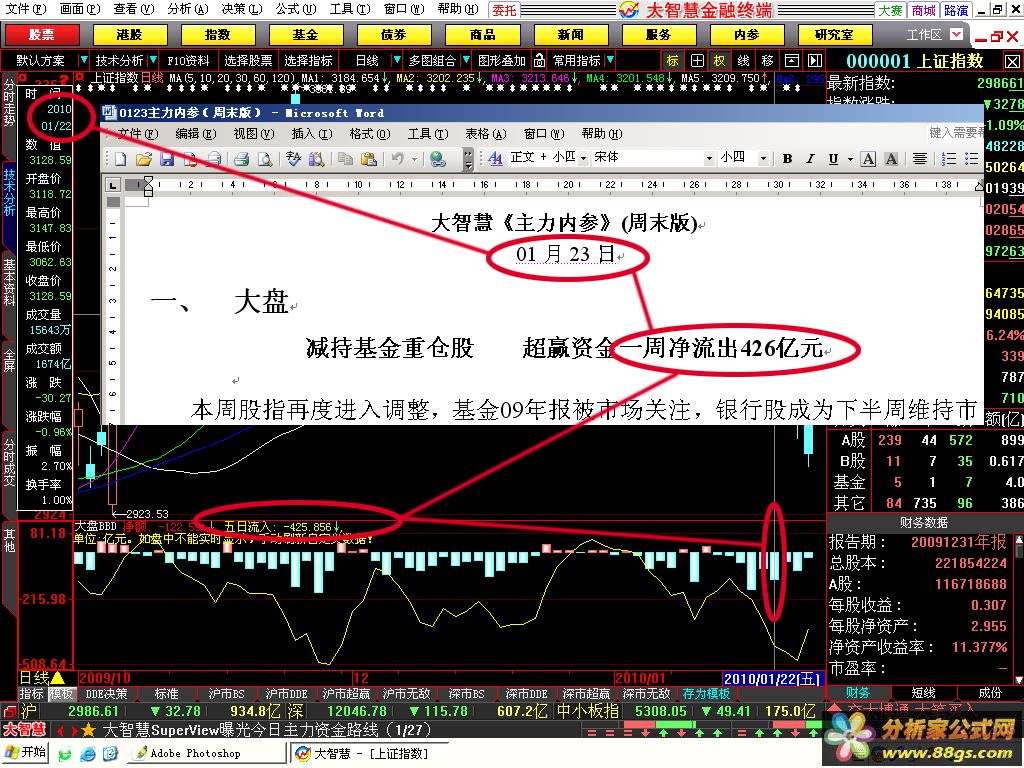
Task: Open the Word font 宋体 dropdown
Action: (709, 158)
